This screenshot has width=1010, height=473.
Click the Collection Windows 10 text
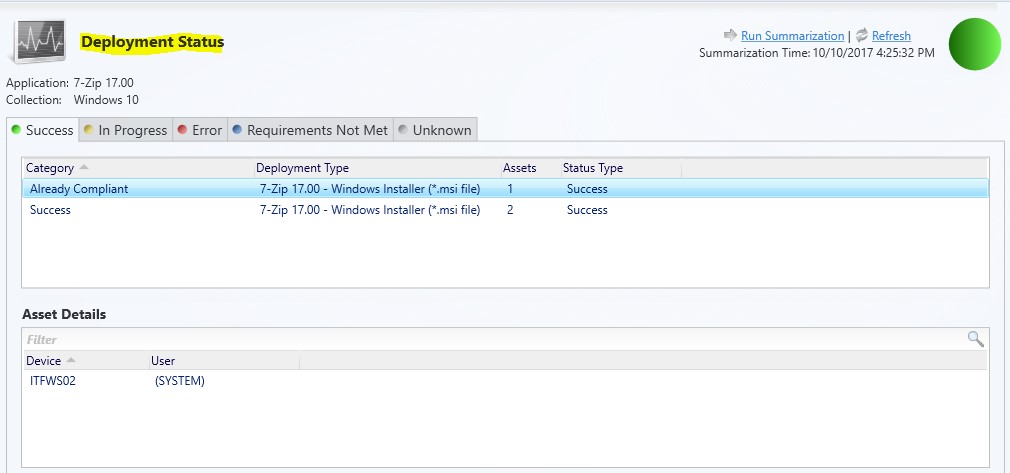click(x=72, y=100)
